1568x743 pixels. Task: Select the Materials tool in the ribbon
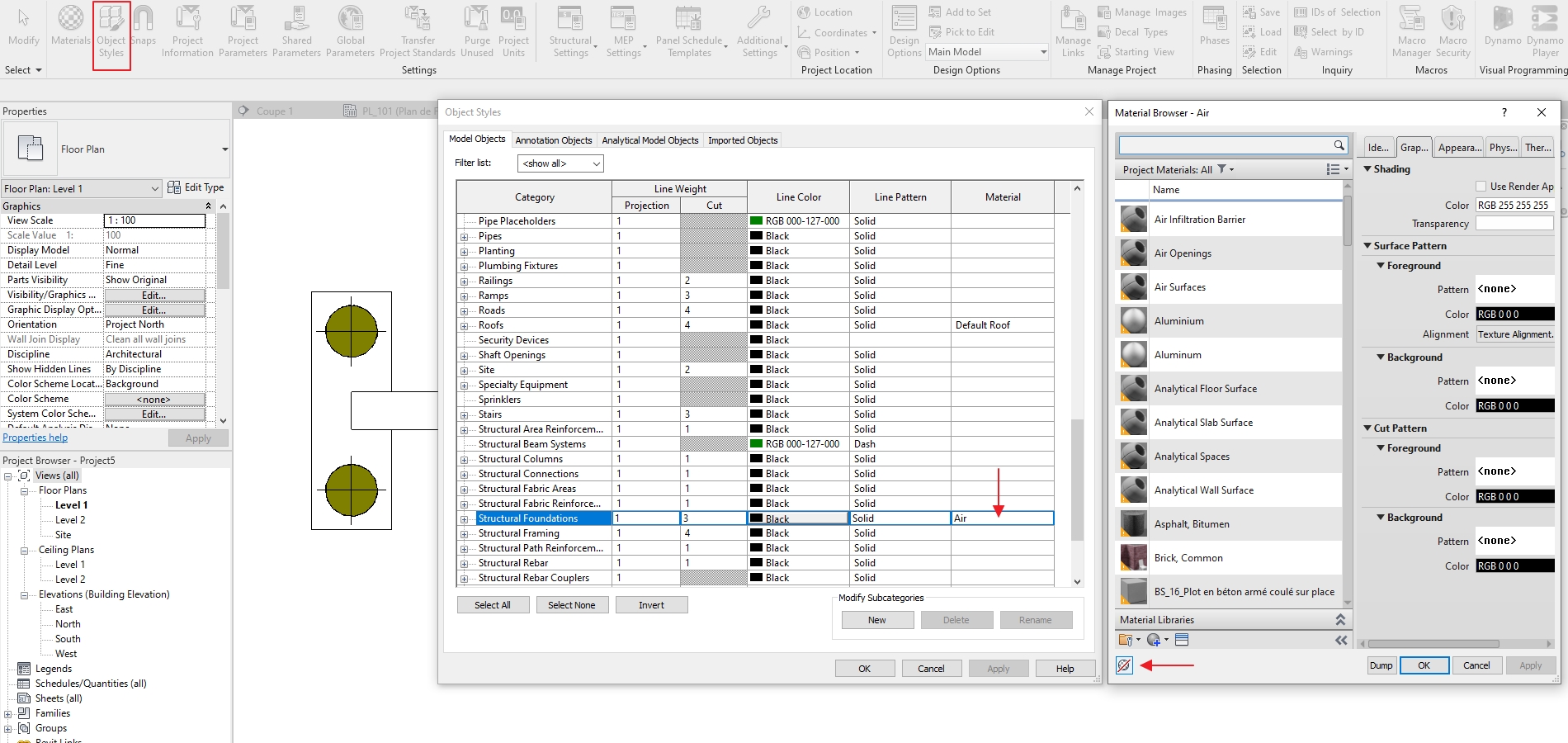click(x=70, y=29)
